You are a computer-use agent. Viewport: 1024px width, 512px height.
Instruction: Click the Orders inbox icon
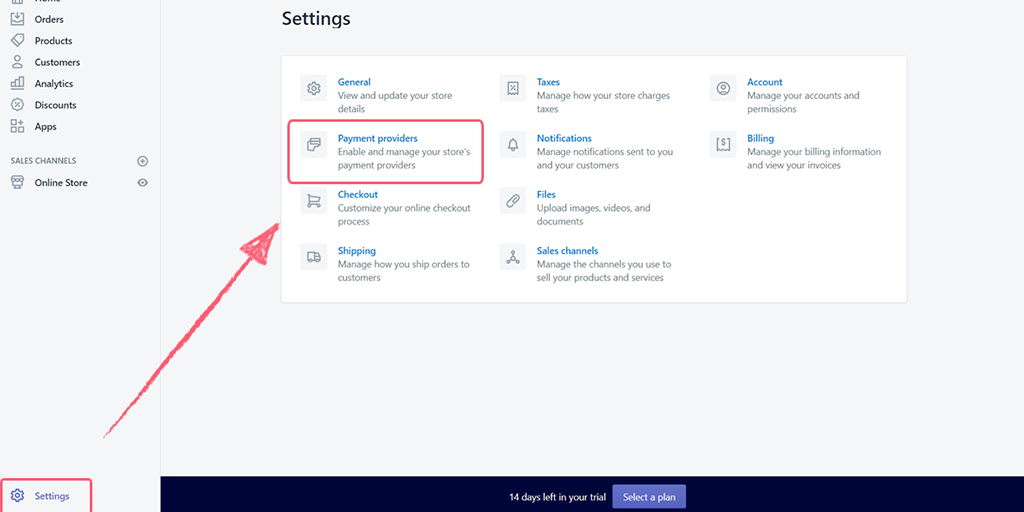pyautogui.click(x=18, y=19)
